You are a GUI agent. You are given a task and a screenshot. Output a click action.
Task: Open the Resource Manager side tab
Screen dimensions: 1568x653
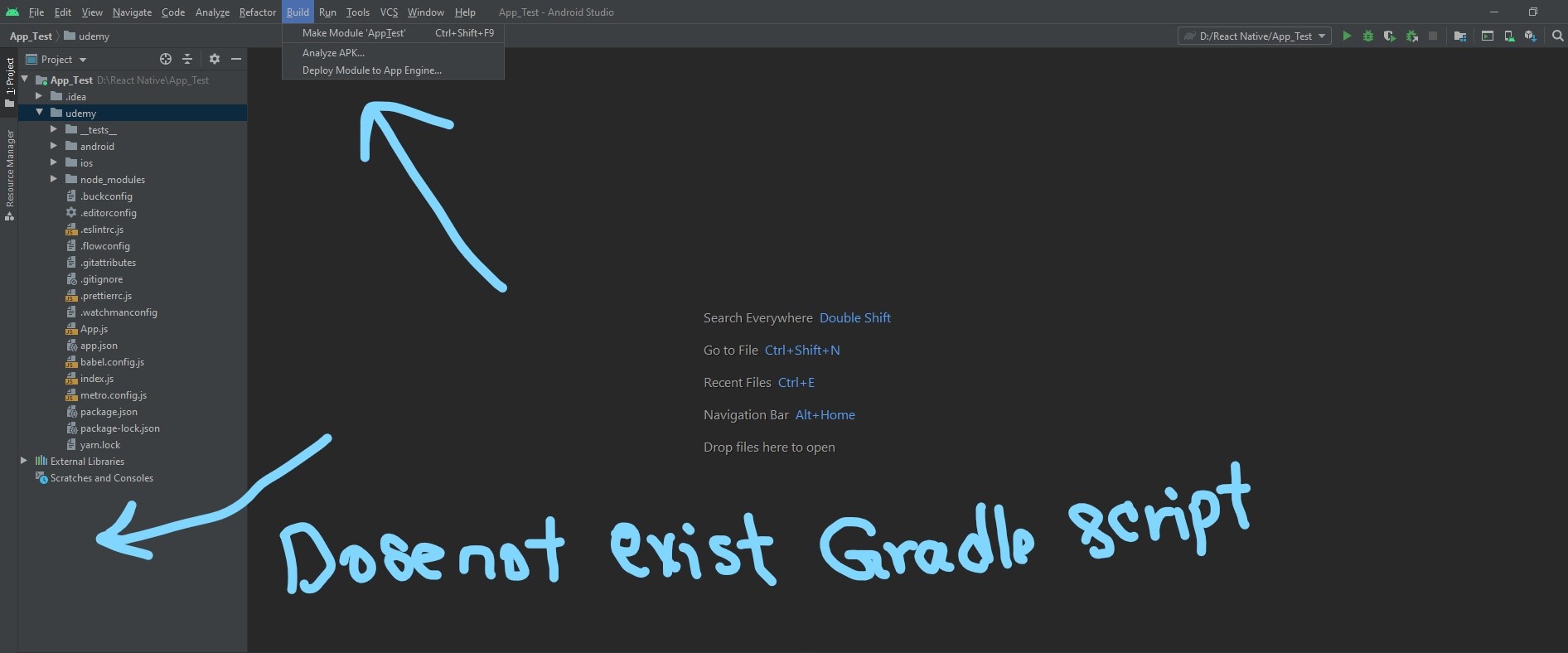[x=9, y=175]
